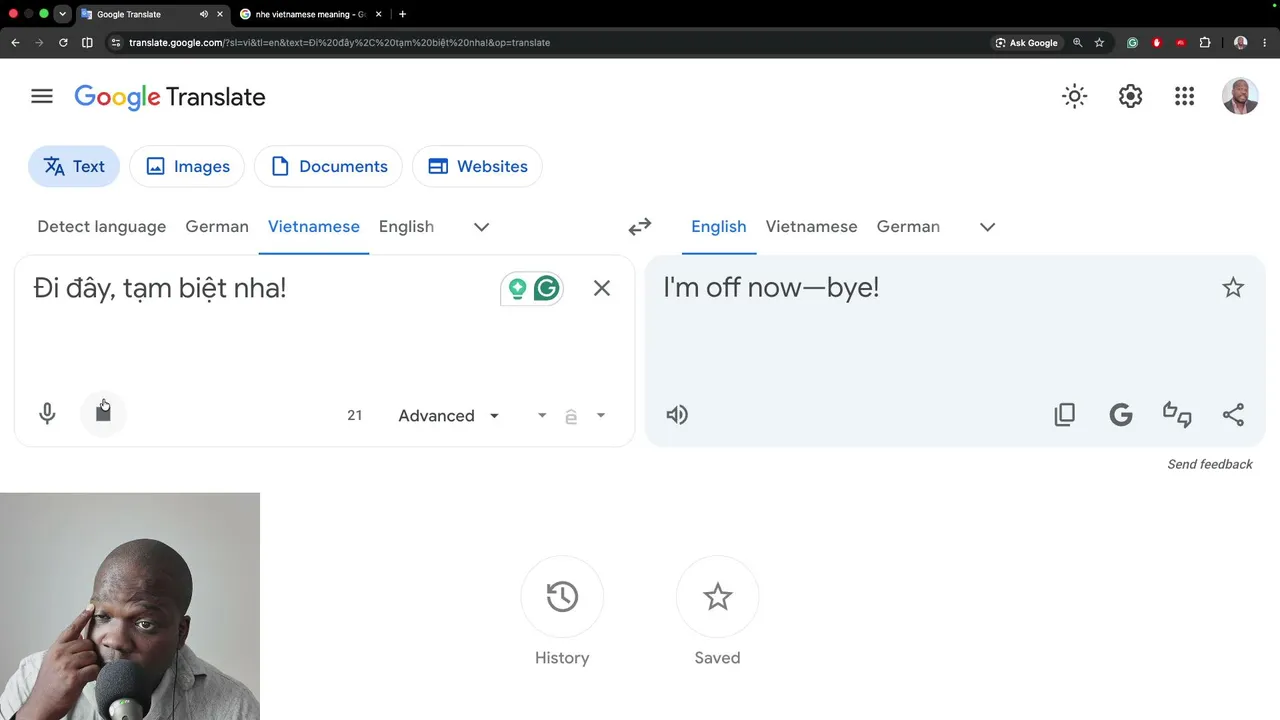Click the Google Translate logo
Viewport: 1280px width, 720px height.
(170, 97)
